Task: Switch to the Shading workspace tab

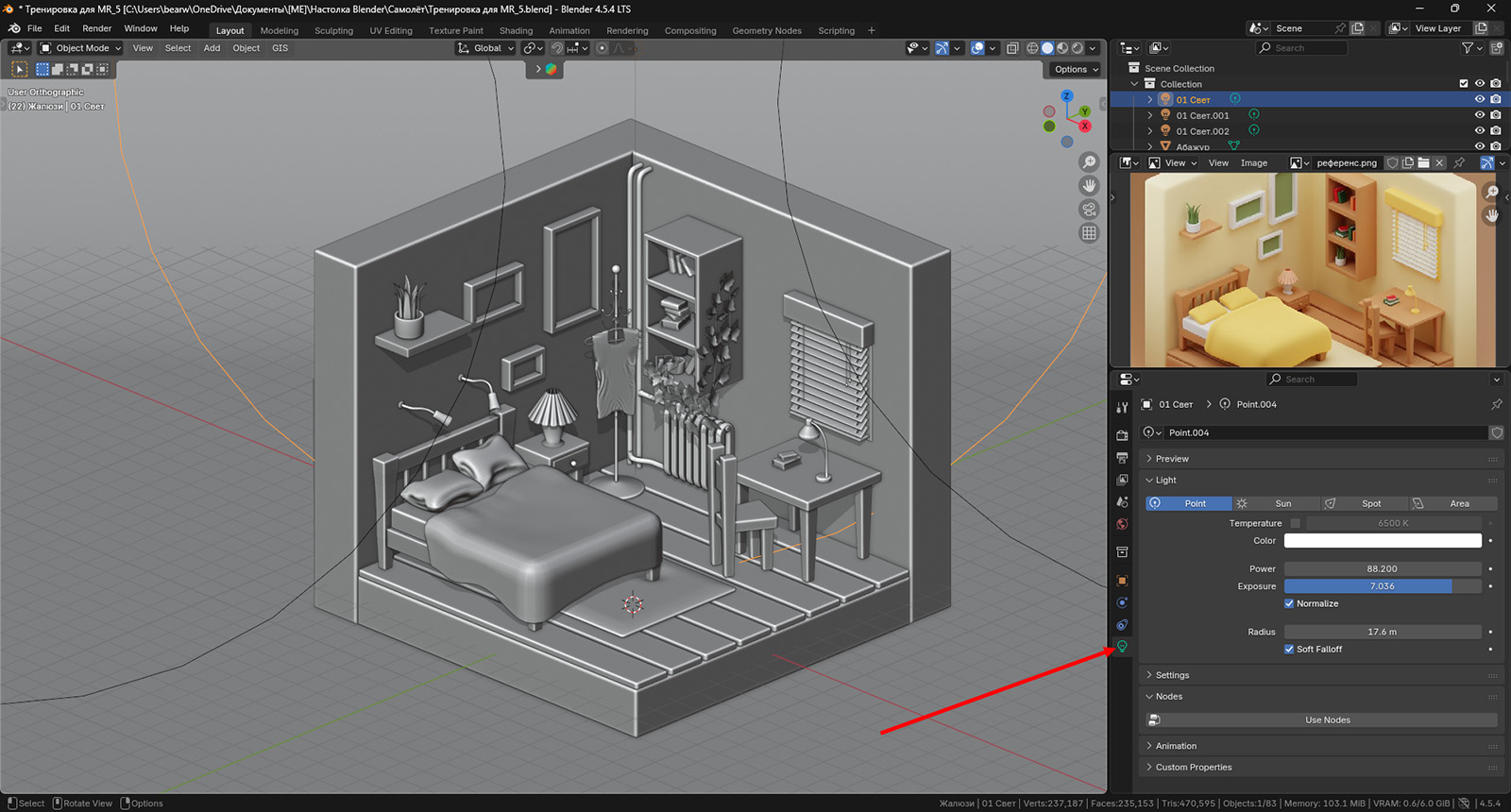Action: 516,30
